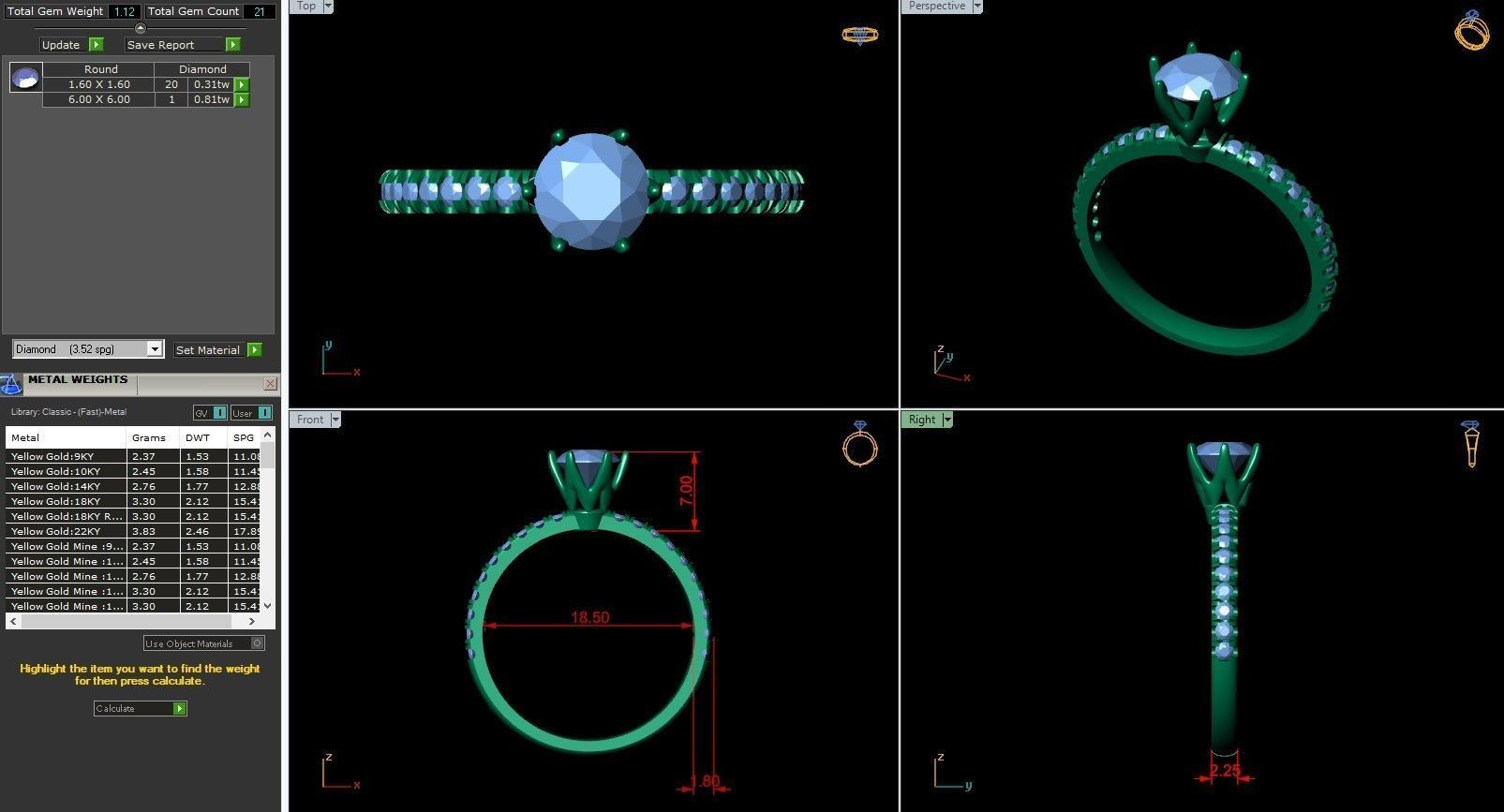Select the Yellow Gold:9KY row
This screenshot has width=1504, height=812.
(133, 456)
